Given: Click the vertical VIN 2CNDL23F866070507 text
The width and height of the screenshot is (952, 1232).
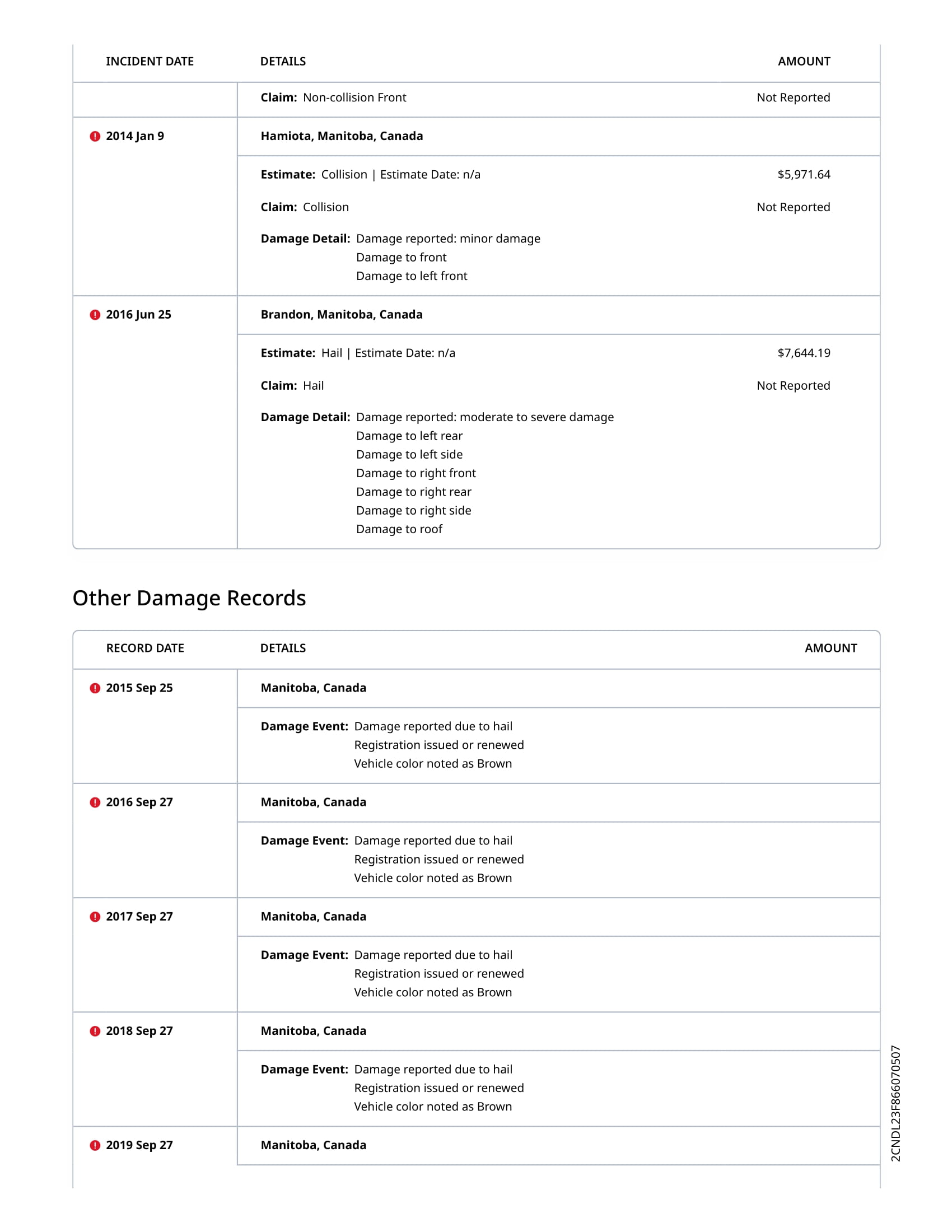Looking at the screenshot, I should pos(895,1103).
